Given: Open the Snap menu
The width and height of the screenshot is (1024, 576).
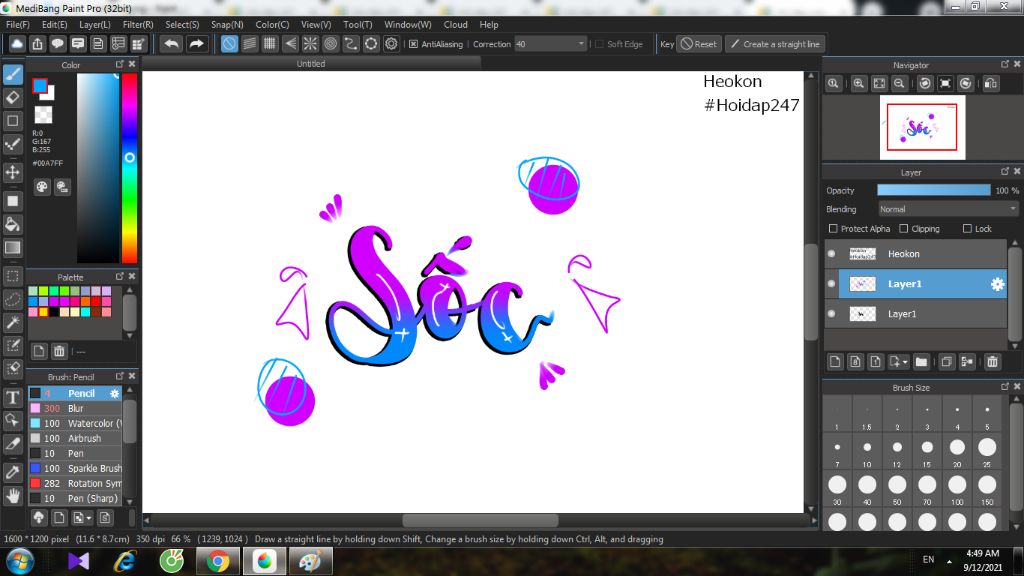Looking at the screenshot, I should [x=227, y=24].
